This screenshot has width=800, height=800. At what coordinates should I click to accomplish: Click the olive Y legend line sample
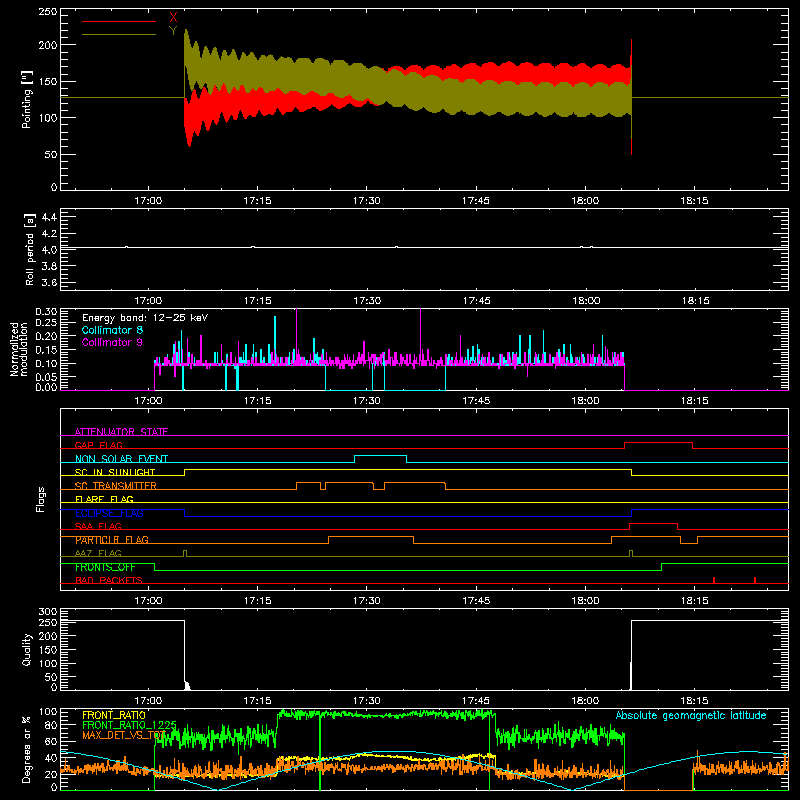(x=119, y=34)
